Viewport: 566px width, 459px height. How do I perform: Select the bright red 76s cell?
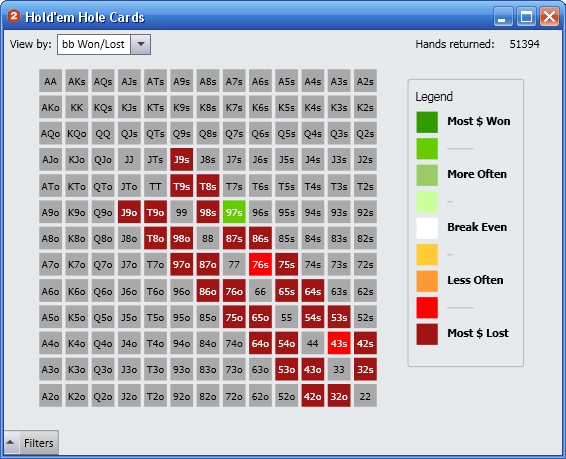[x=260, y=265]
